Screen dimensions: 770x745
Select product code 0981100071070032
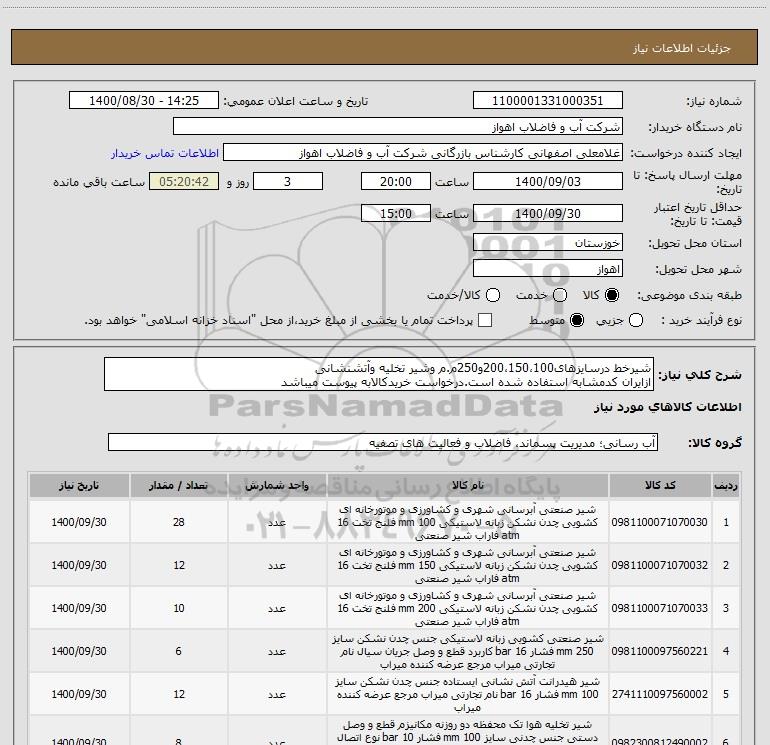click(660, 565)
